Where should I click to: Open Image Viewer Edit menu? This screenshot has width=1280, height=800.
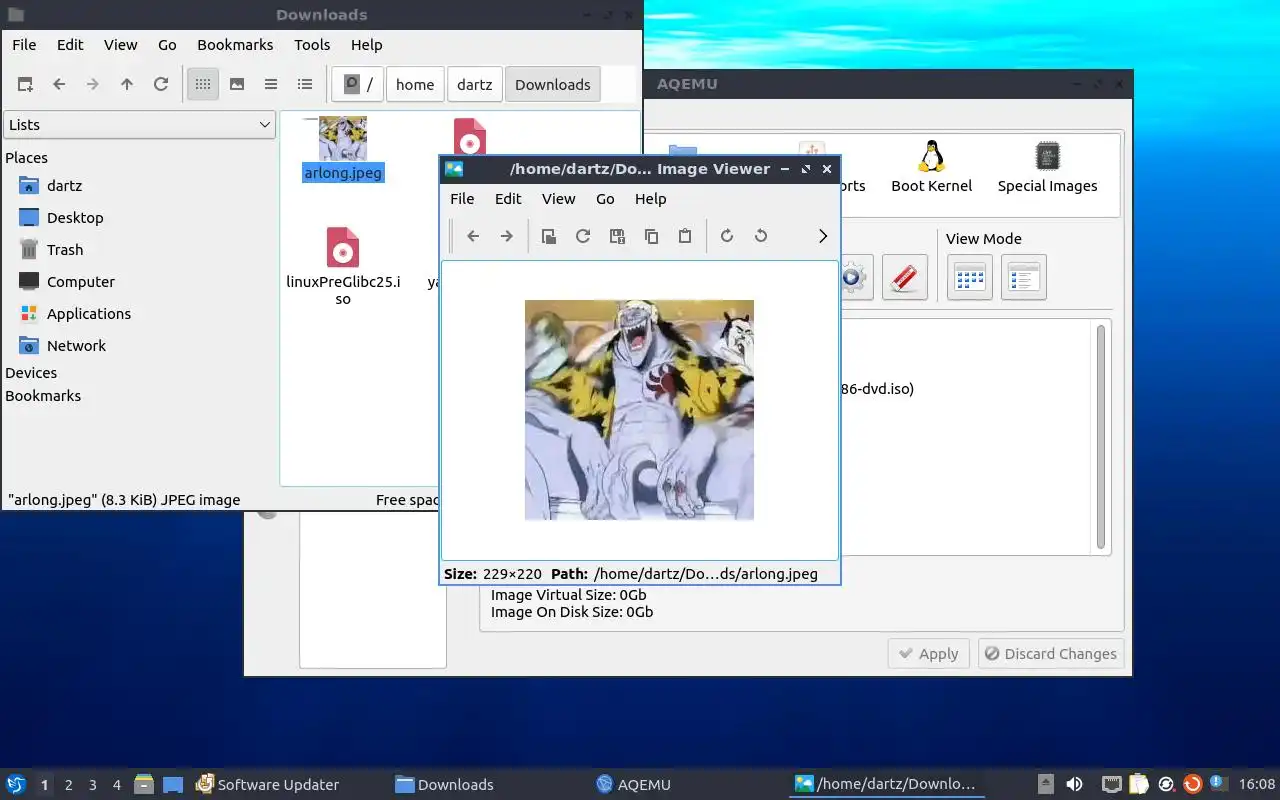click(508, 198)
